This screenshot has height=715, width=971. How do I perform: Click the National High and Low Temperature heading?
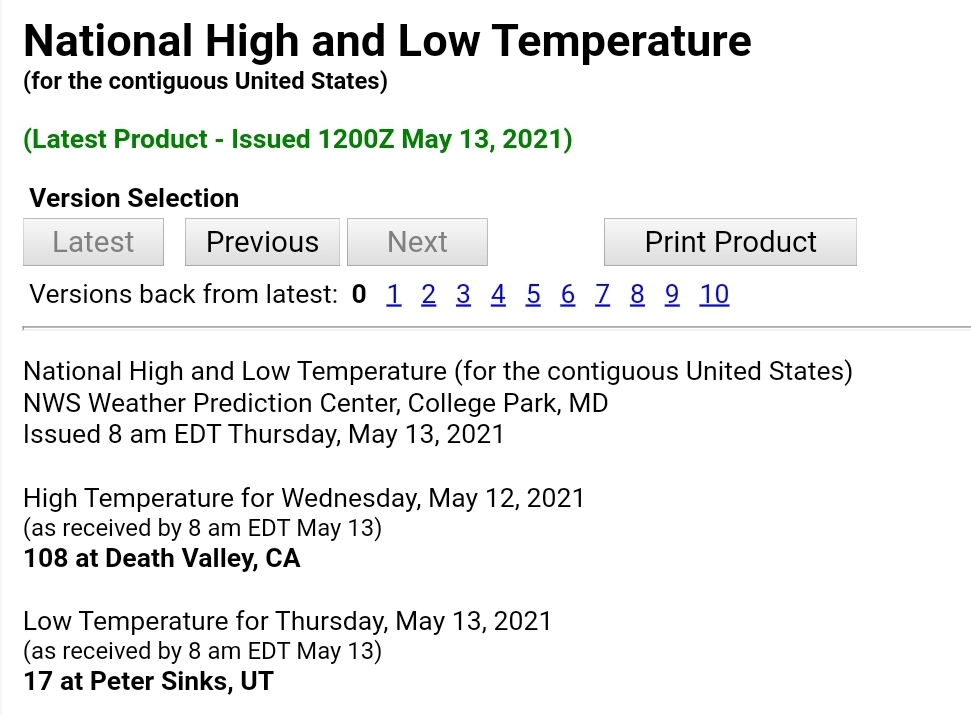(x=388, y=41)
